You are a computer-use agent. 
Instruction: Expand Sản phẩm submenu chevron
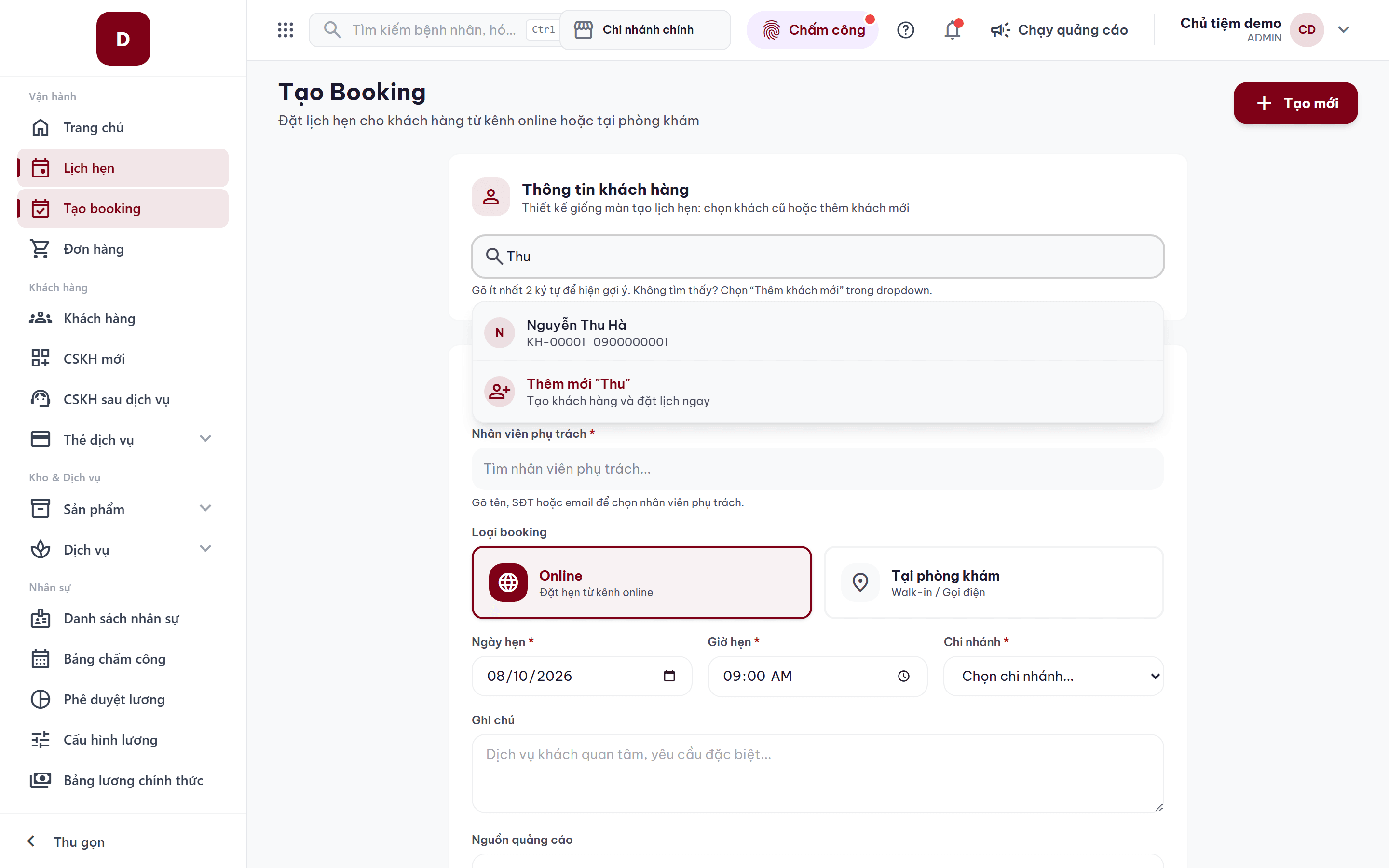pyautogui.click(x=205, y=509)
